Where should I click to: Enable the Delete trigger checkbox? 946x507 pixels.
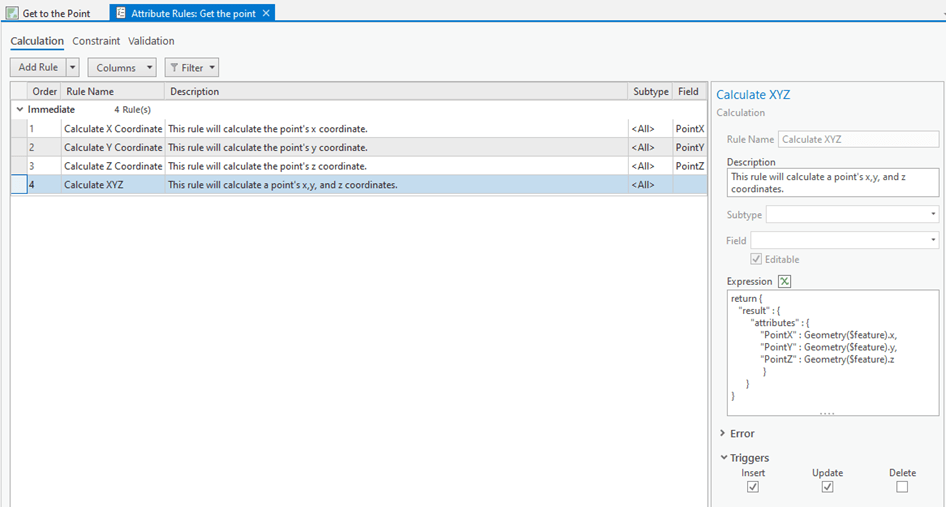coord(902,486)
